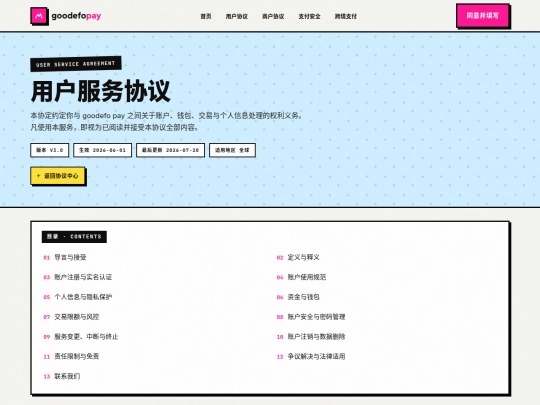Screen dimensions: 540x405
Task: Jump to section 11 责任限制与免责
Action: click(71, 356)
